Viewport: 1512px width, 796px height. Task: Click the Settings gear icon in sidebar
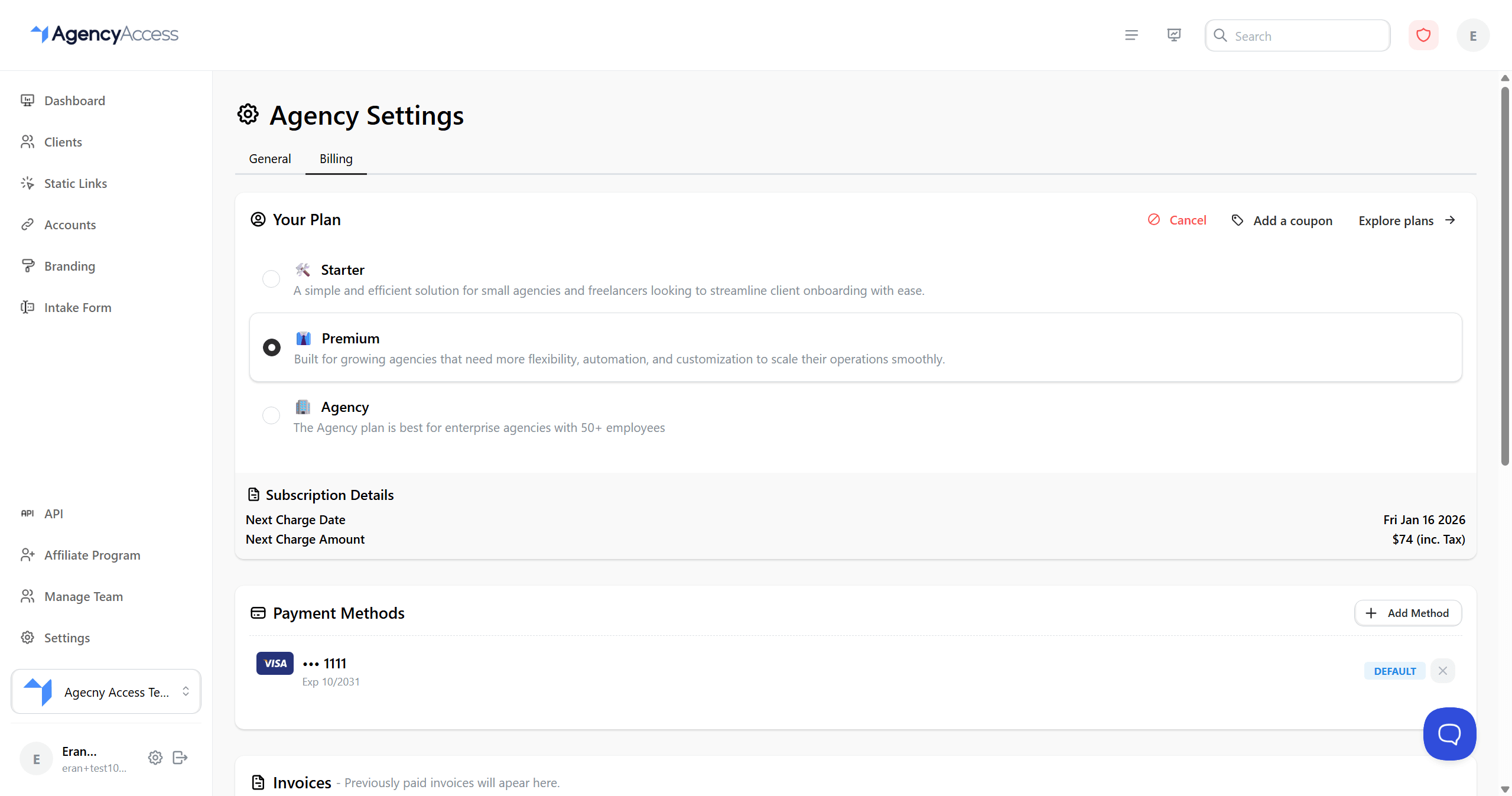(27, 638)
